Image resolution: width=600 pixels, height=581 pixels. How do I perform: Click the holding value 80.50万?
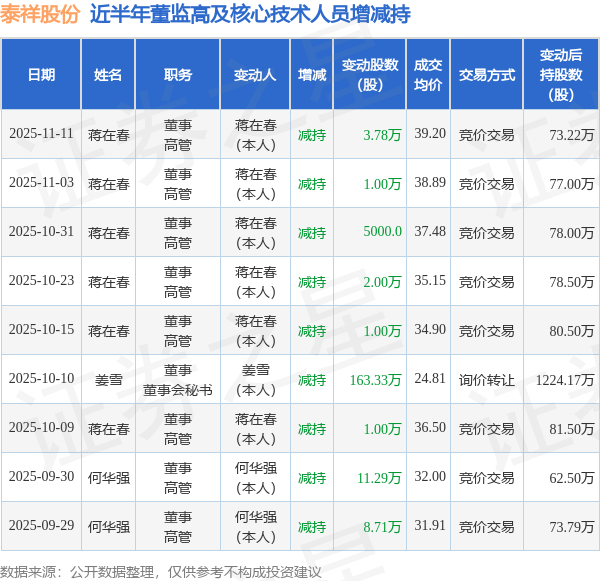coord(572,331)
